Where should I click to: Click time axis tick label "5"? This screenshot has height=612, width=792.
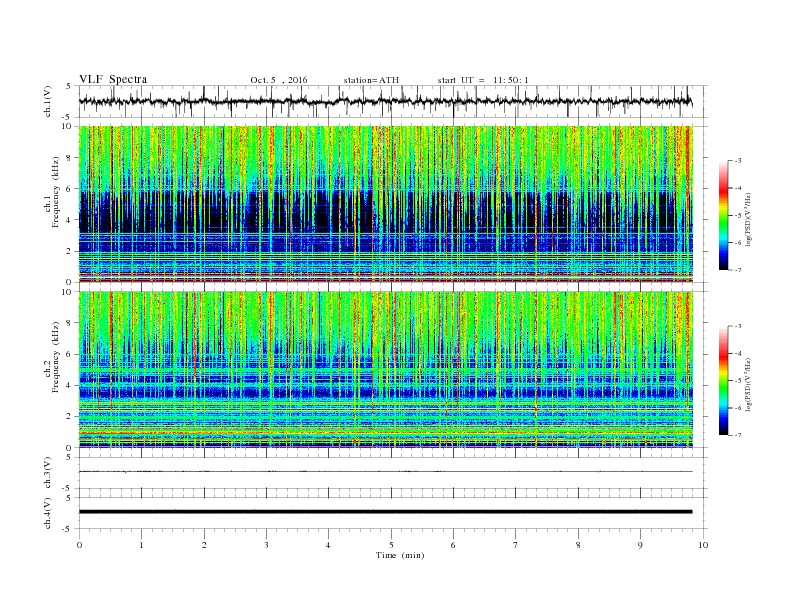[391, 545]
